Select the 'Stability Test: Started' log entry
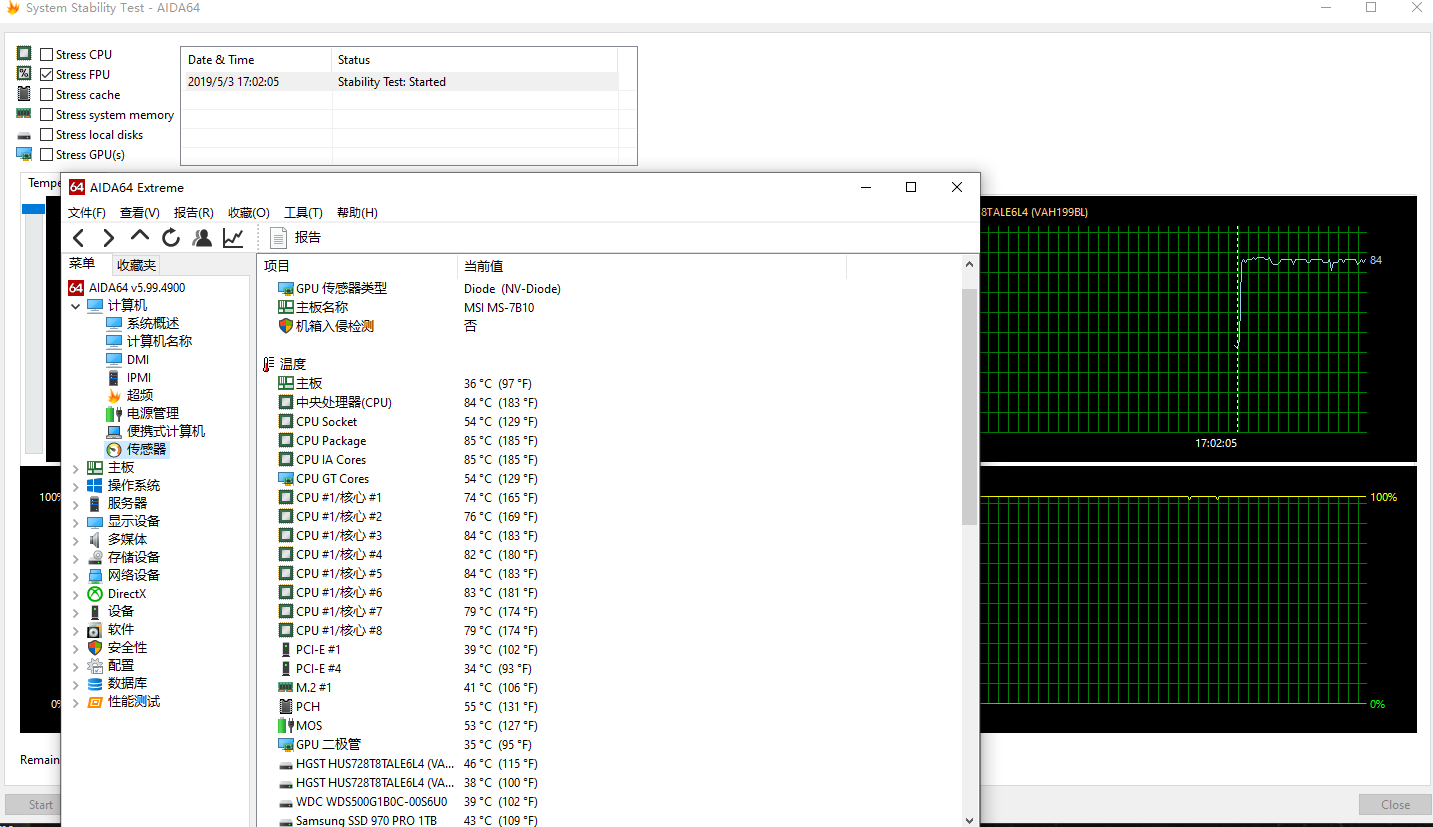The image size is (1433, 827). click(x=400, y=82)
